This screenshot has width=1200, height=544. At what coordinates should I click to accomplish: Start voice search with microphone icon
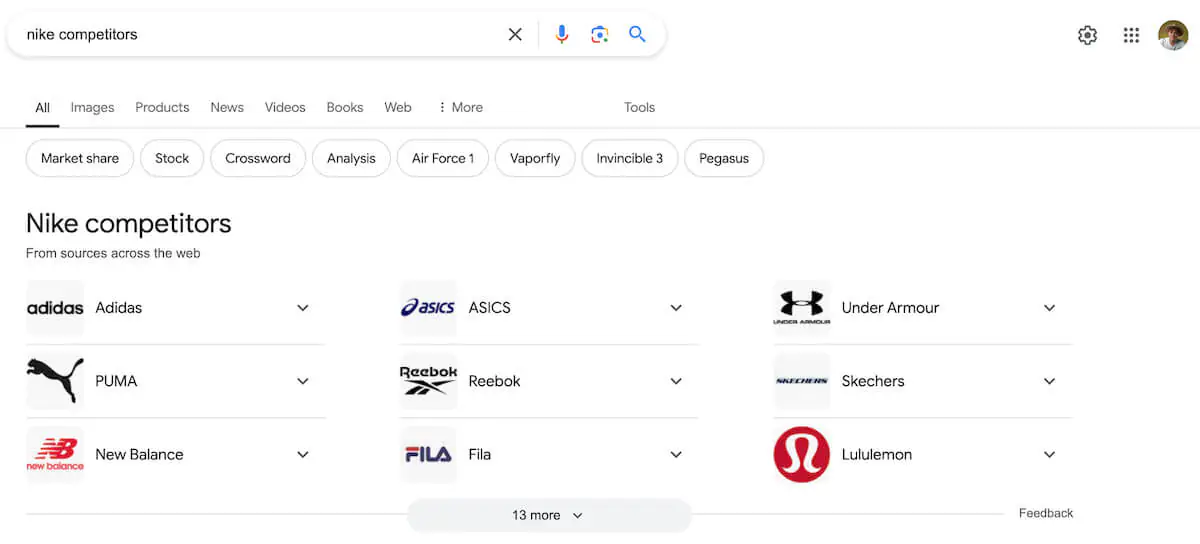[562, 34]
